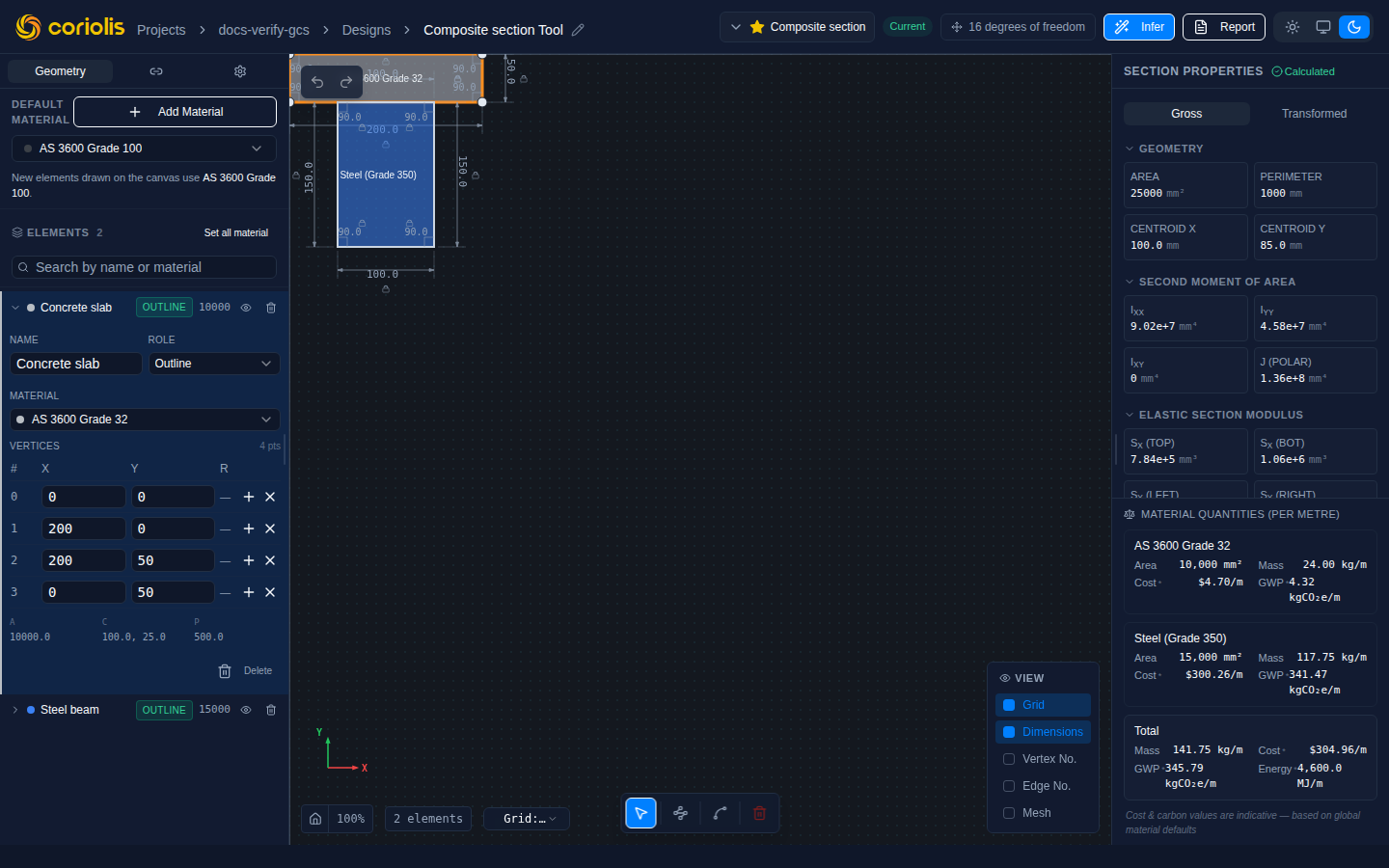Click the Concrete slab name field
Screen dimensions: 1389x868
tap(76, 364)
